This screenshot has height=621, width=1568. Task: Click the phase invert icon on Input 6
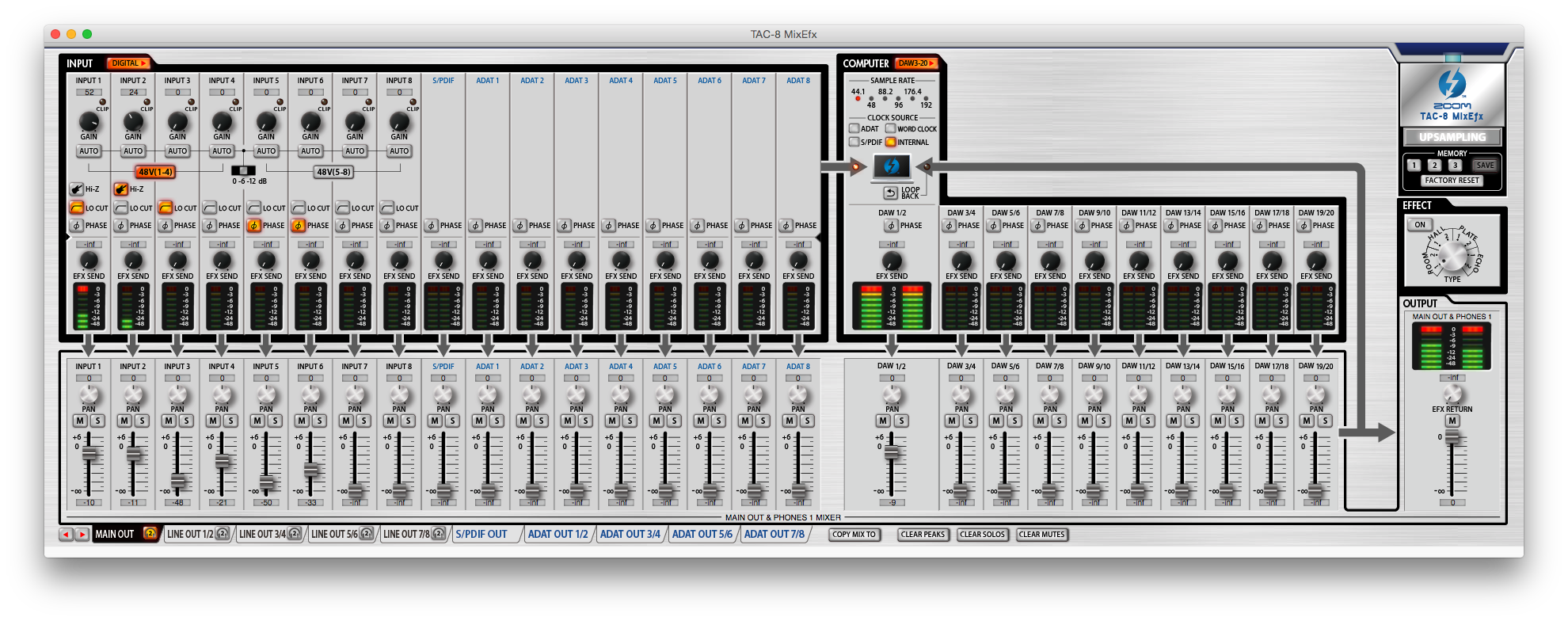299,226
